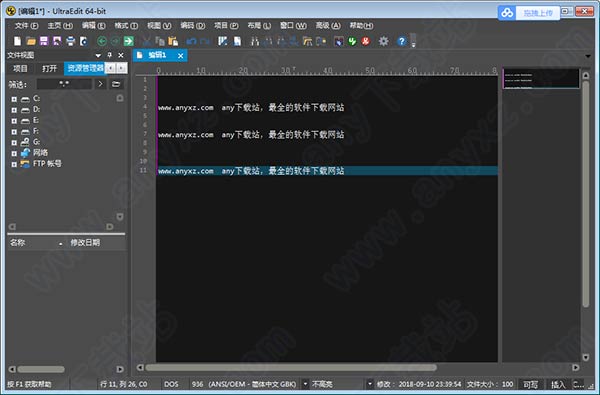The width and height of the screenshot is (600, 395).
Task: Print the document with the printer icon
Action: pos(70,41)
